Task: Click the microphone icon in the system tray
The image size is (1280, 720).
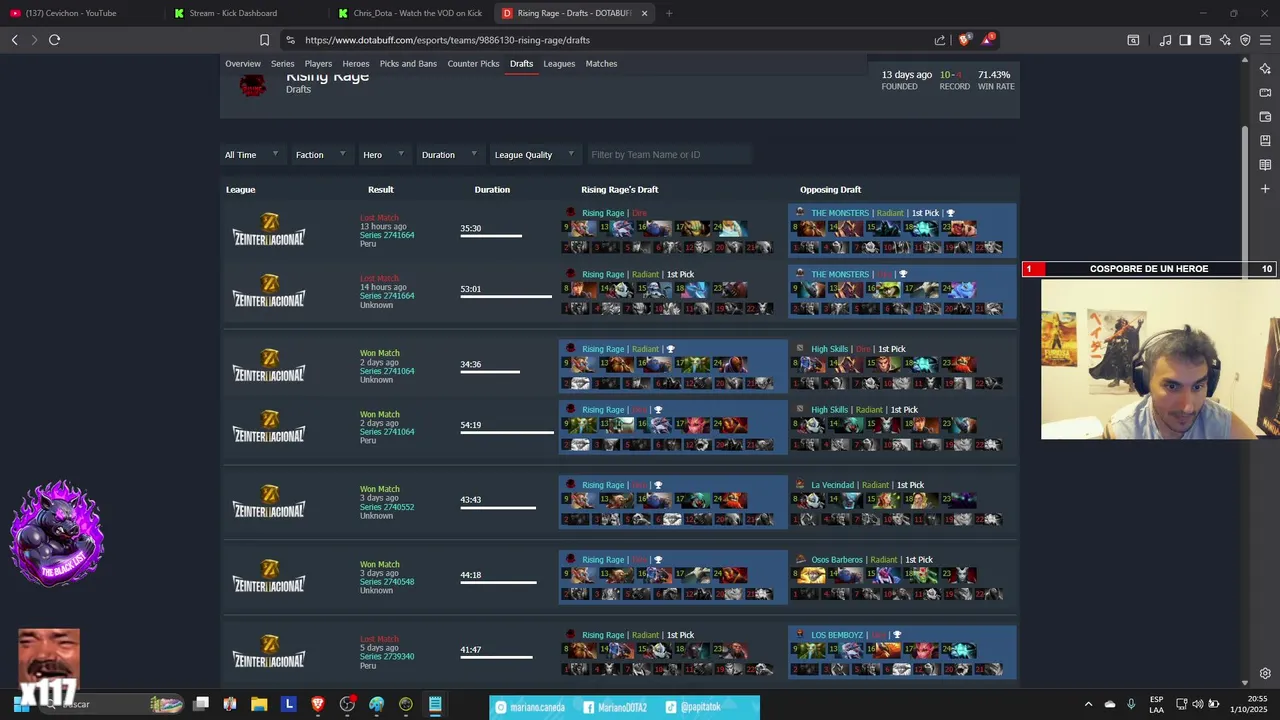Action: point(1131,704)
